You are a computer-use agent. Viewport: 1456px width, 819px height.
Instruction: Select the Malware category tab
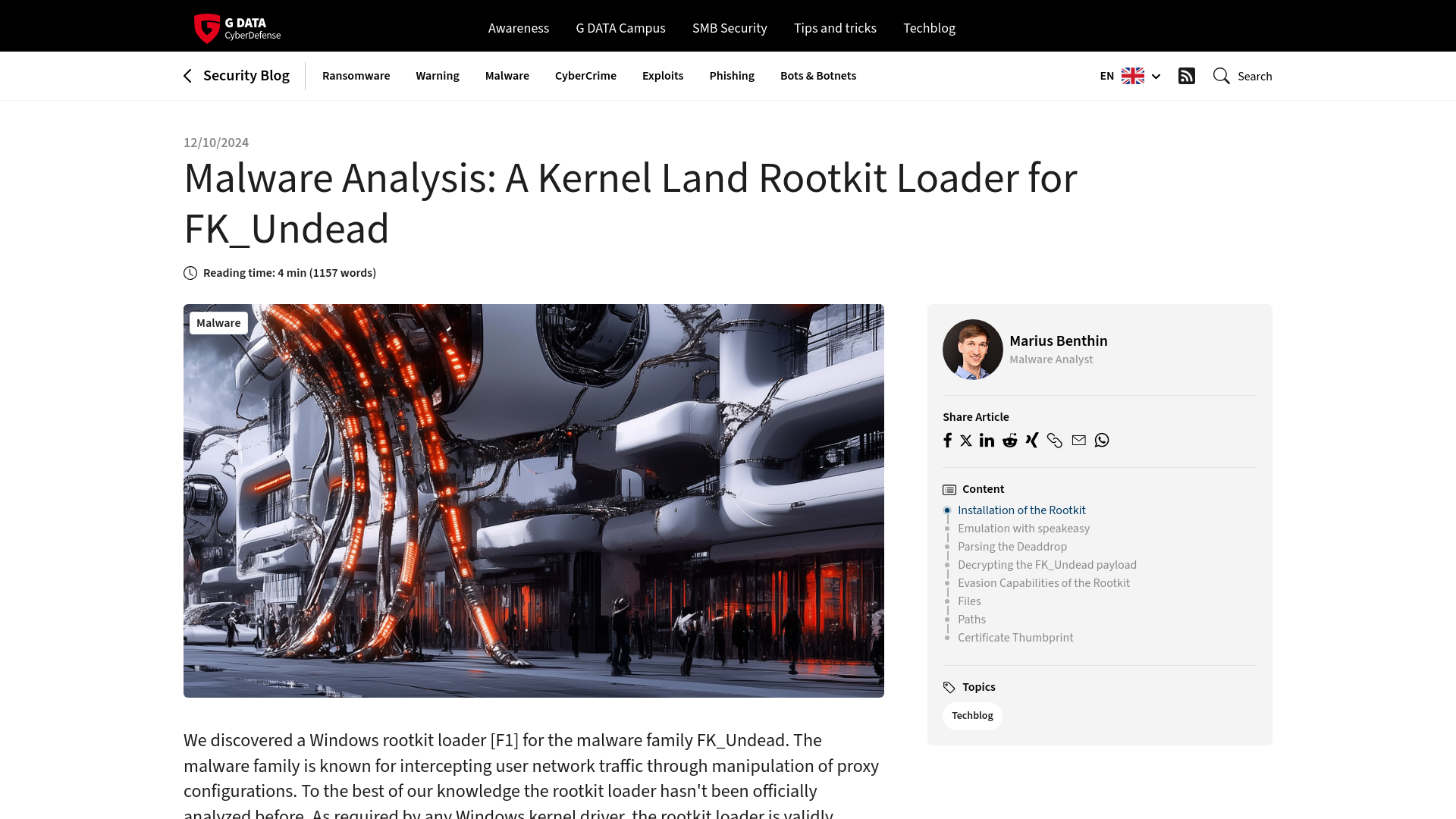507,75
